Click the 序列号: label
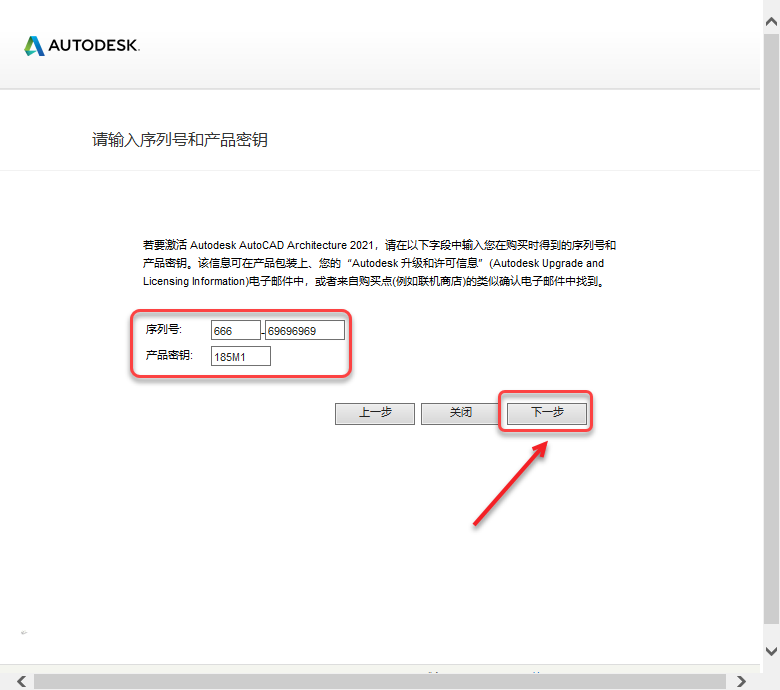 click(x=164, y=329)
